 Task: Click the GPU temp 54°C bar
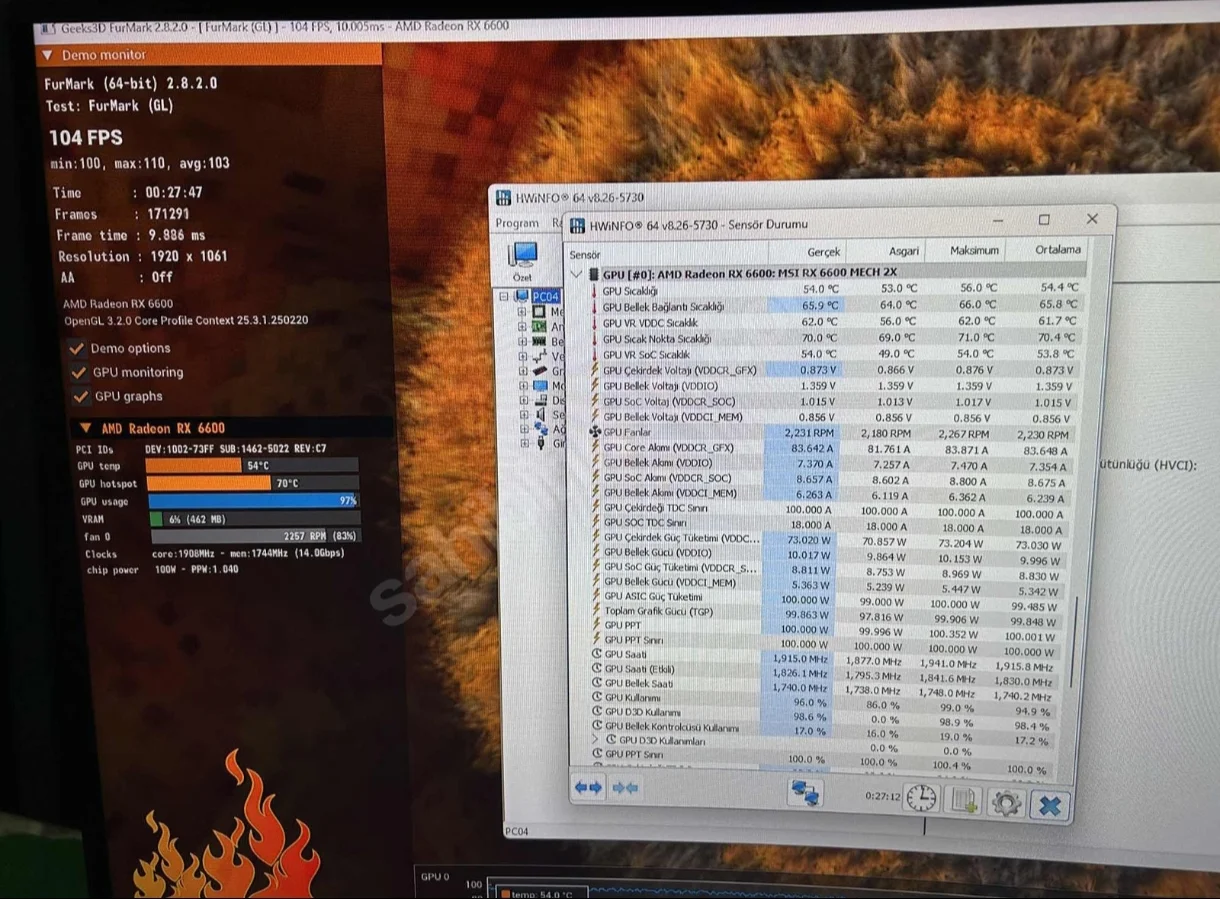(x=251, y=465)
